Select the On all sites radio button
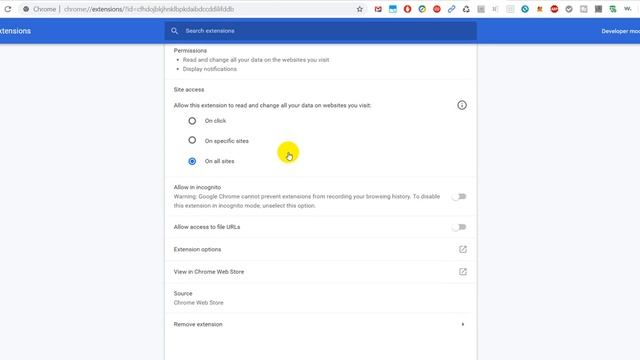The width and height of the screenshot is (640, 360). click(192, 161)
